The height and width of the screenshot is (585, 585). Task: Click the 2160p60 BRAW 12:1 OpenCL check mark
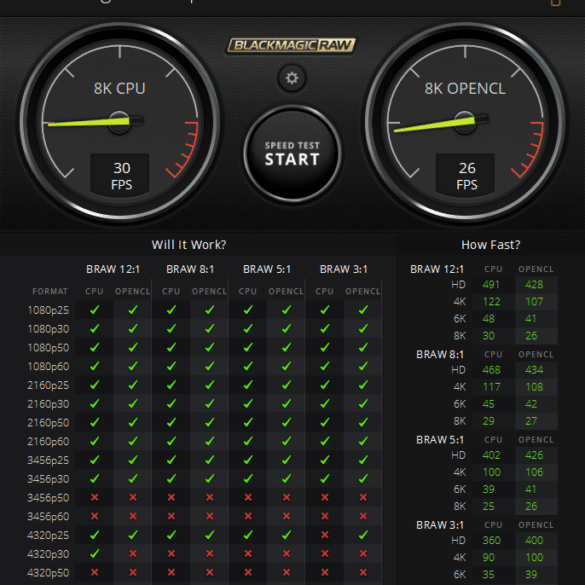pos(133,441)
